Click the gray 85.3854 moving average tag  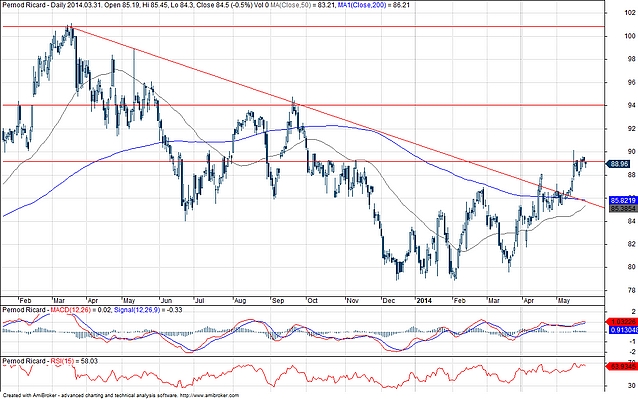click(623, 208)
